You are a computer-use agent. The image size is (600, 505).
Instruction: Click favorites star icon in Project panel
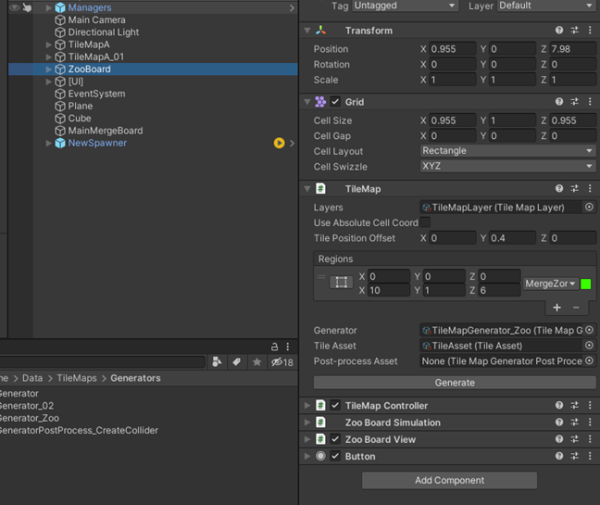tap(259, 362)
